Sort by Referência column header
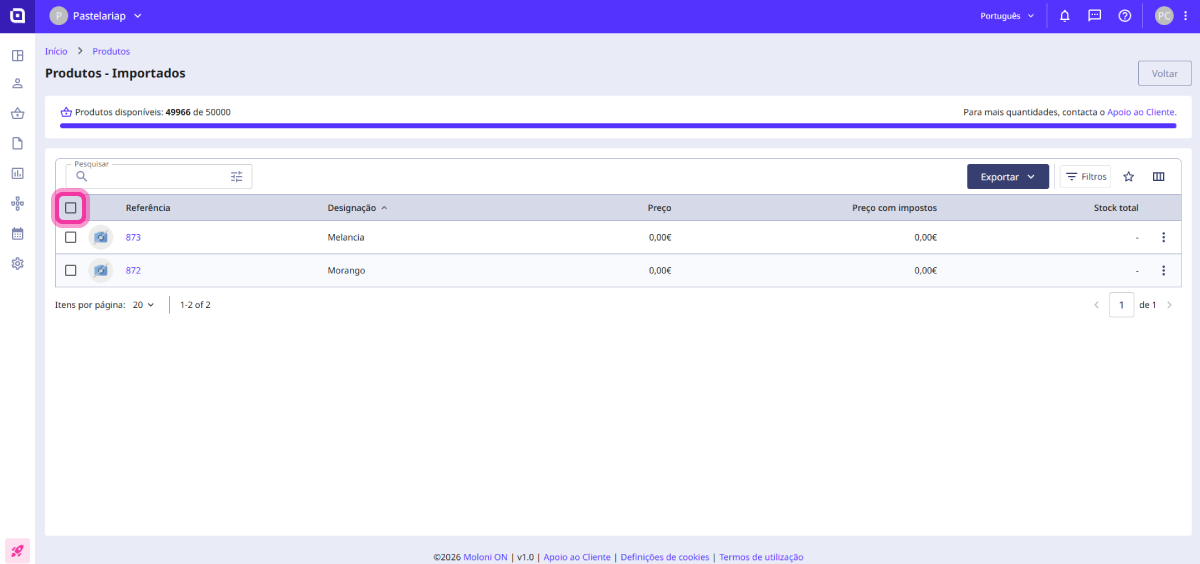1200x564 pixels. [x=148, y=208]
